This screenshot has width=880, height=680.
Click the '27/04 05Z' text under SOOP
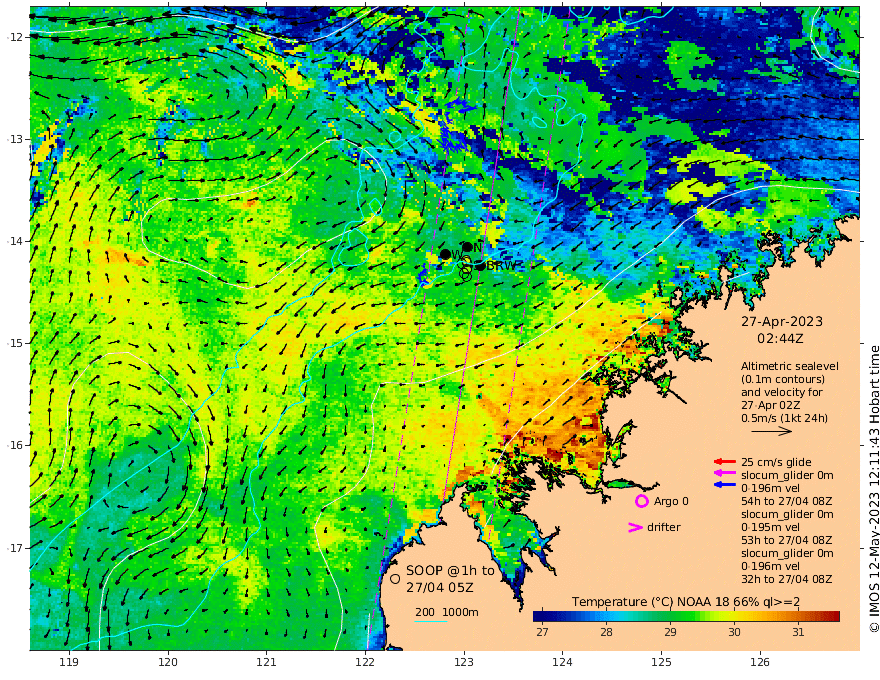(439, 587)
